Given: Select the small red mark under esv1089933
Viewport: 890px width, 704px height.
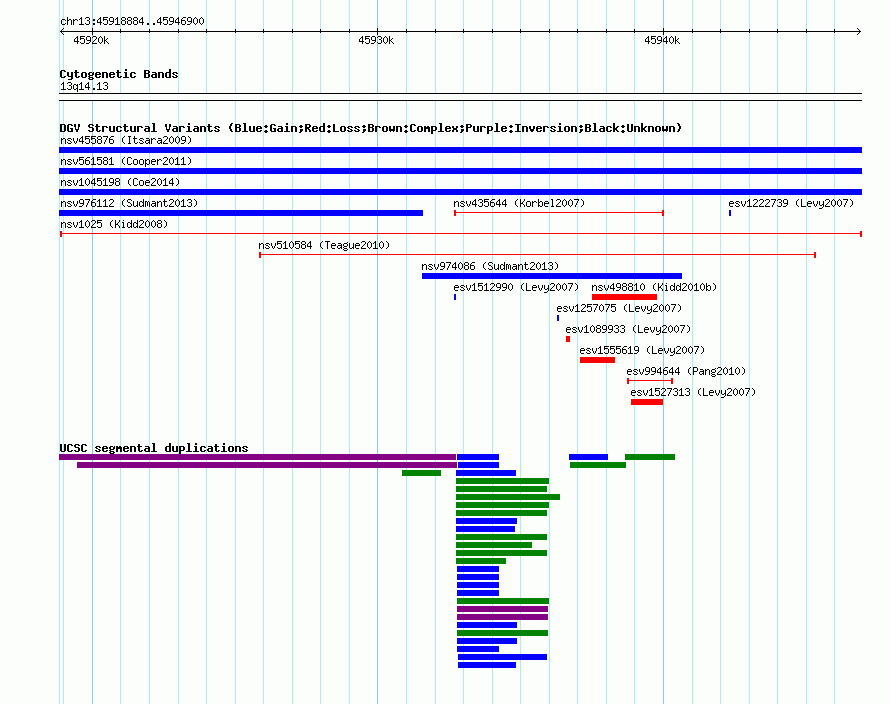Looking at the screenshot, I should pos(568,339).
